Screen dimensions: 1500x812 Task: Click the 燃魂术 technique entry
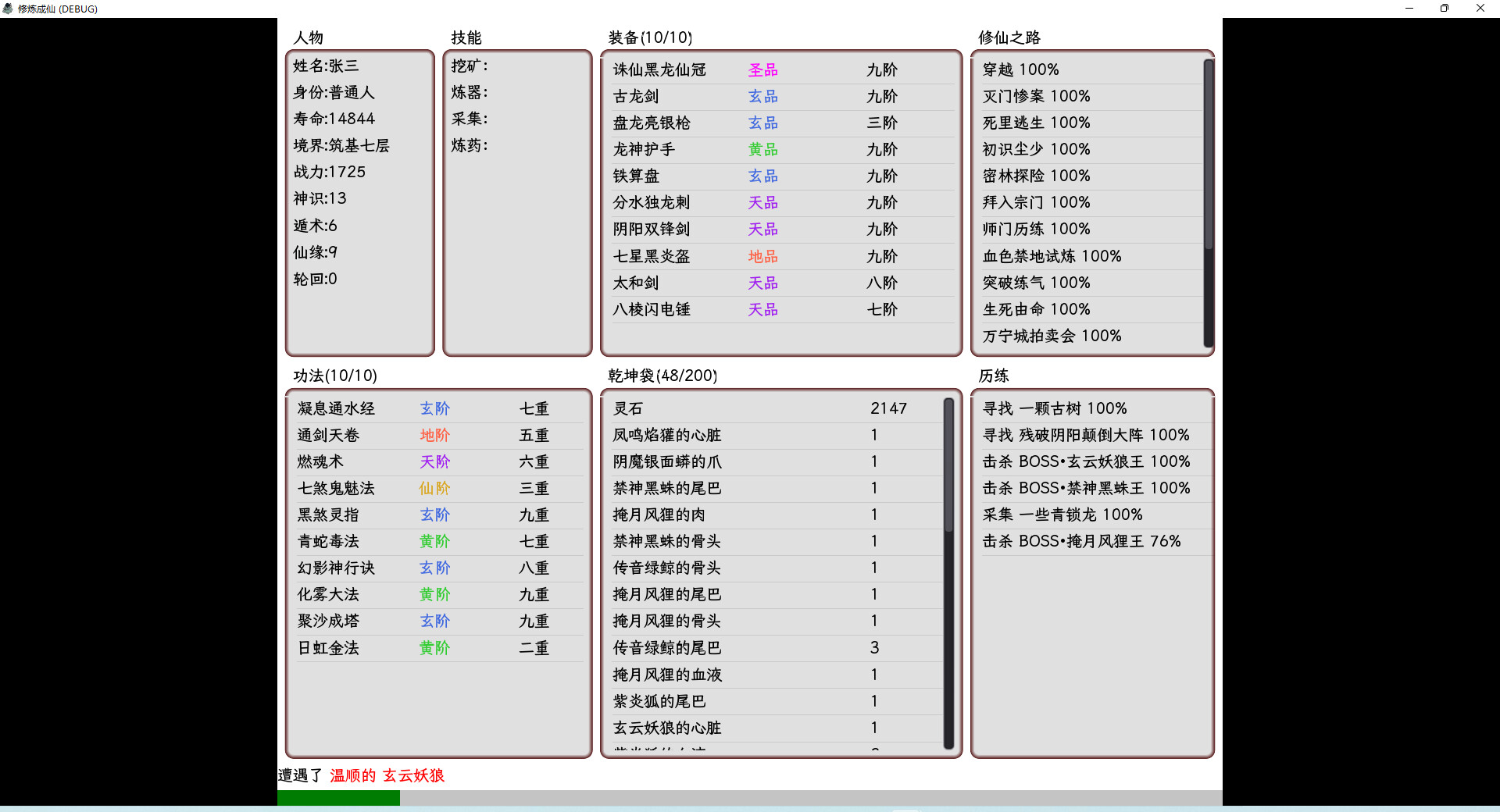pos(320,461)
